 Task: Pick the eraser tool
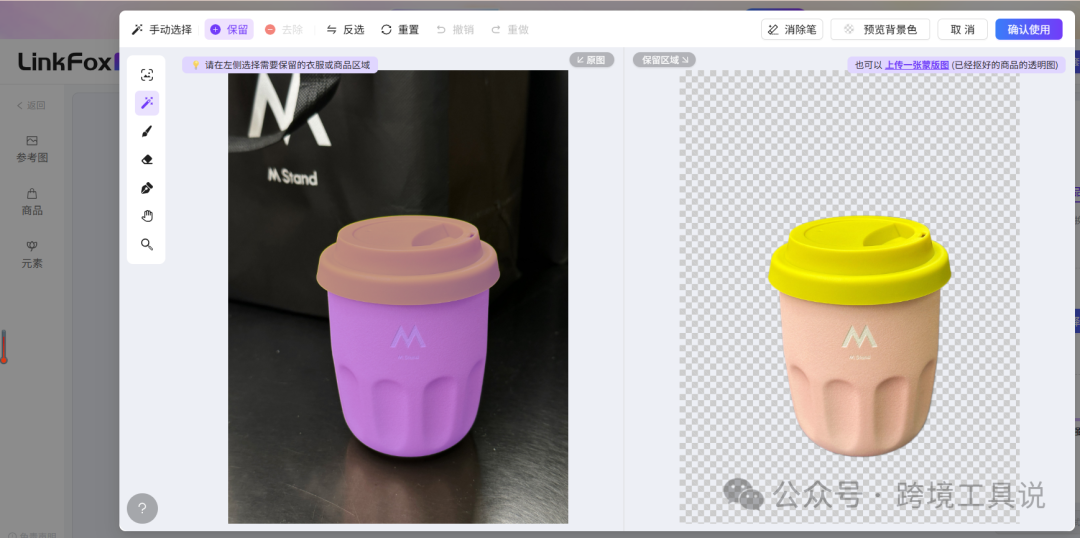[x=147, y=160]
